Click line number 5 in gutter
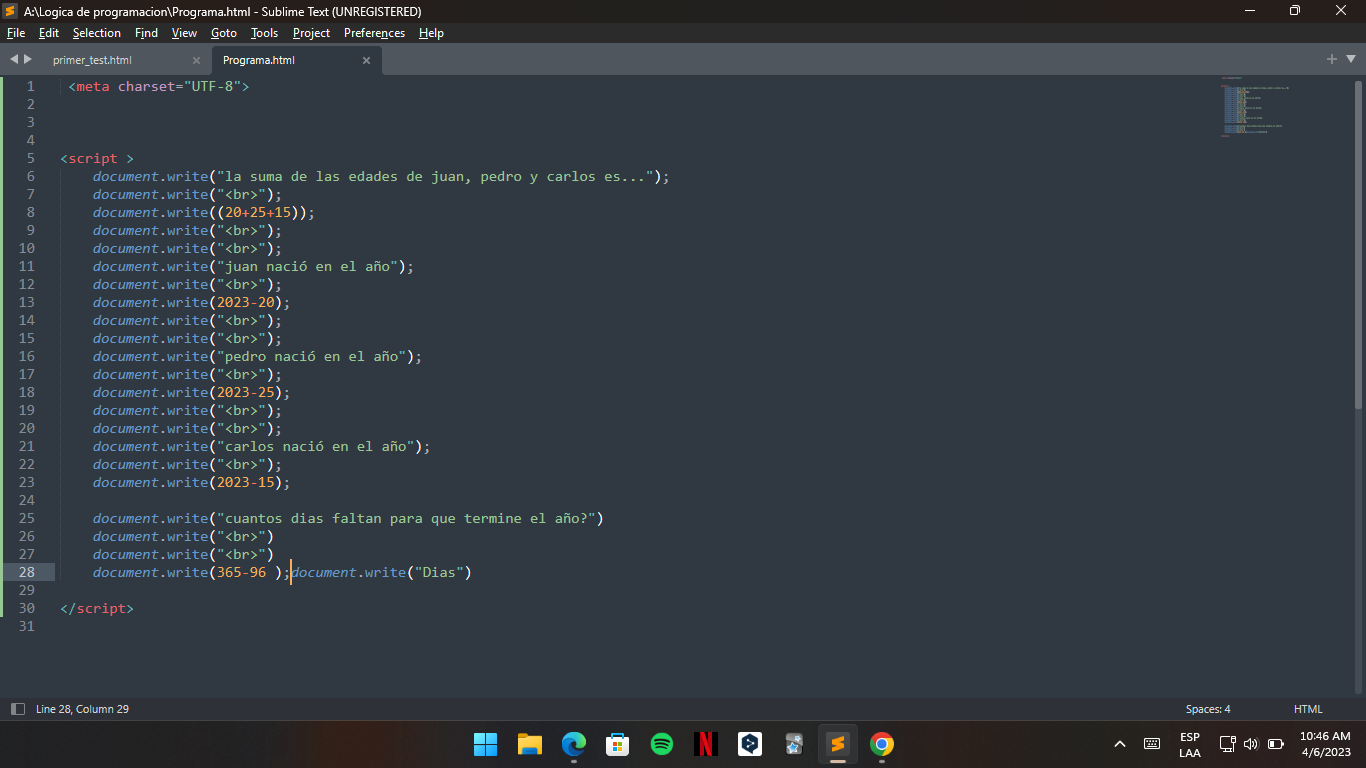1366x768 pixels. [x=31, y=158]
